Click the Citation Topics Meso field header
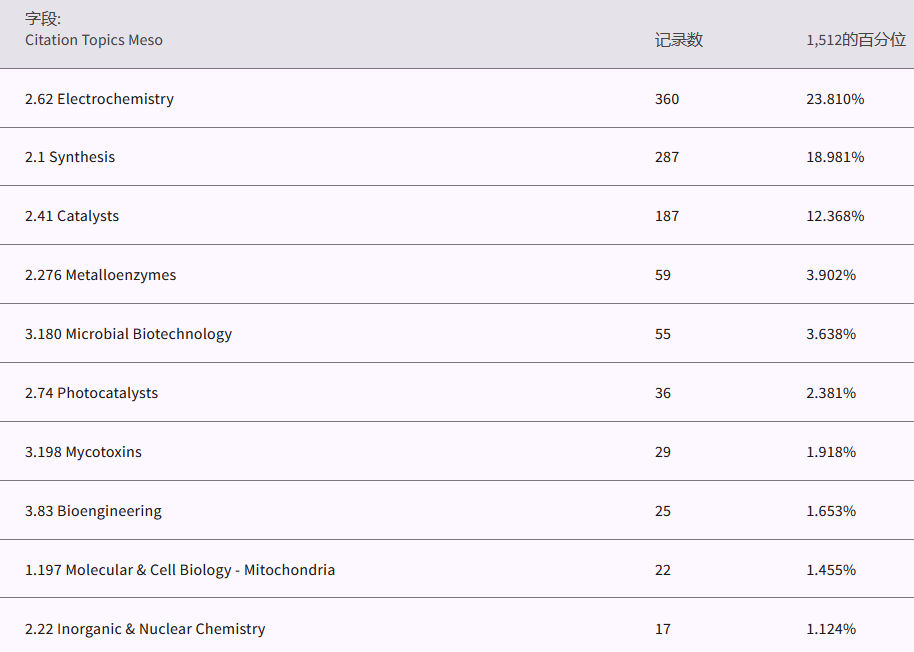This screenshot has width=914, height=652. coord(94,40)
